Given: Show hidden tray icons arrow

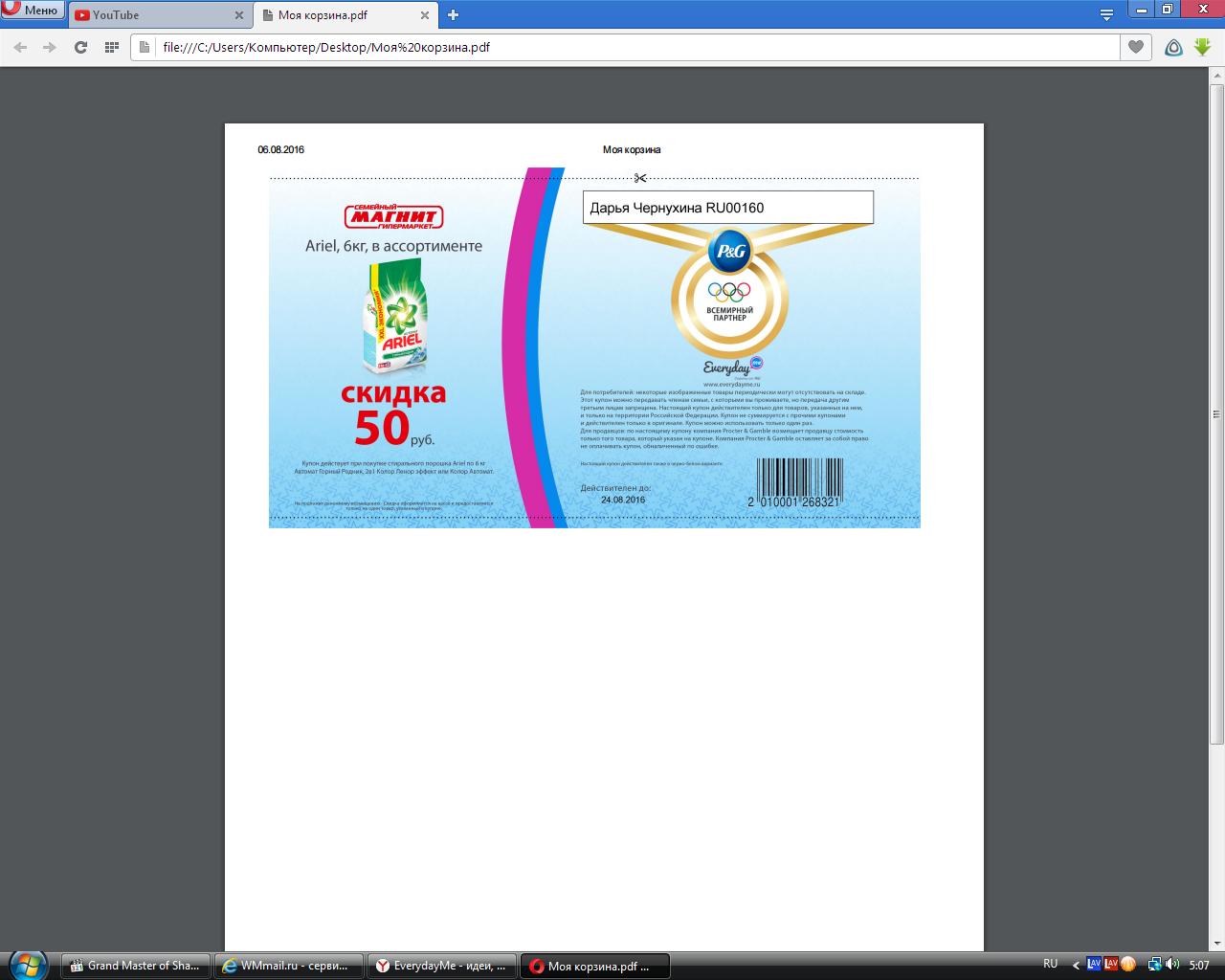Looking at the screenshot, I should coord(1076,966).
